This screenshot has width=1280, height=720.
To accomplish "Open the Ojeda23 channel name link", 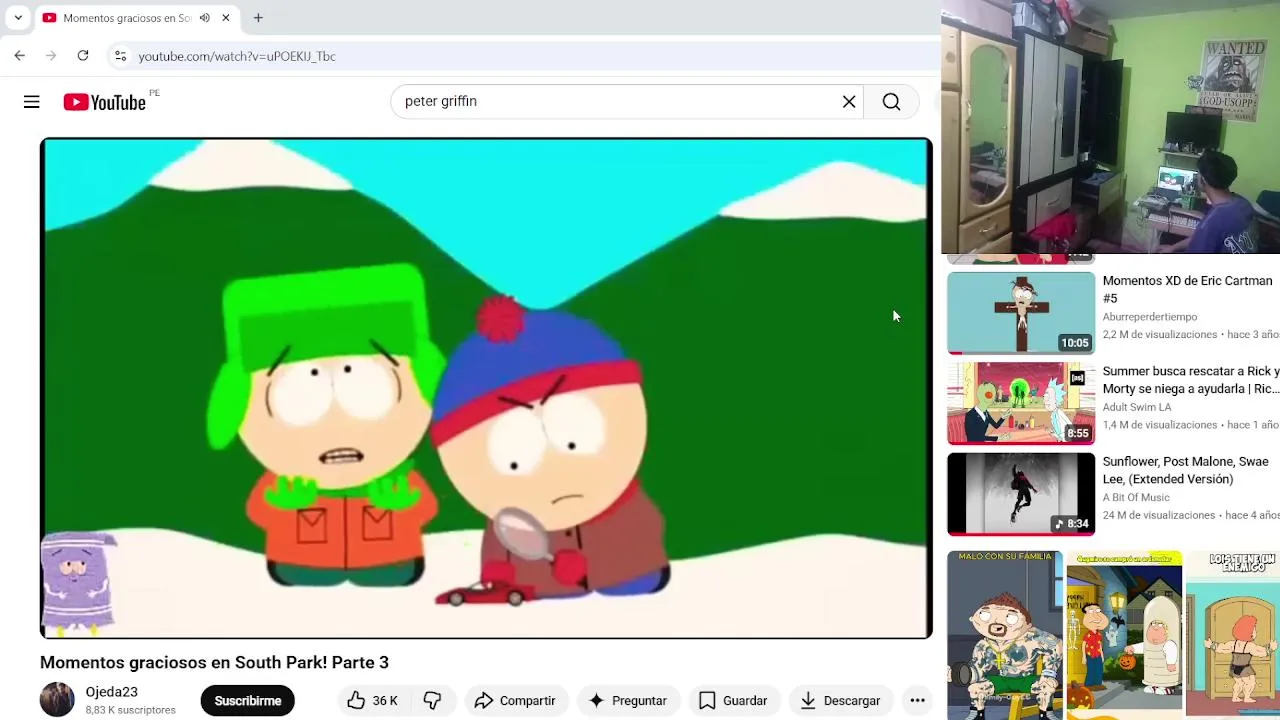I will tap(111, 692).
